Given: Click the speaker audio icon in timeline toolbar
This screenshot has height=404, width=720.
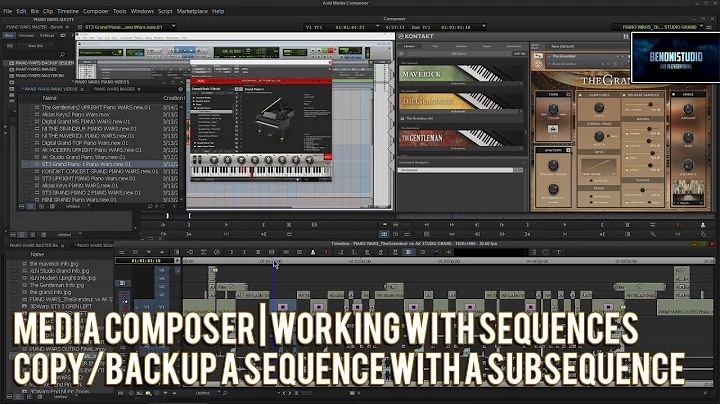Looking at the screenshot, I should click(x=449, y=252).
